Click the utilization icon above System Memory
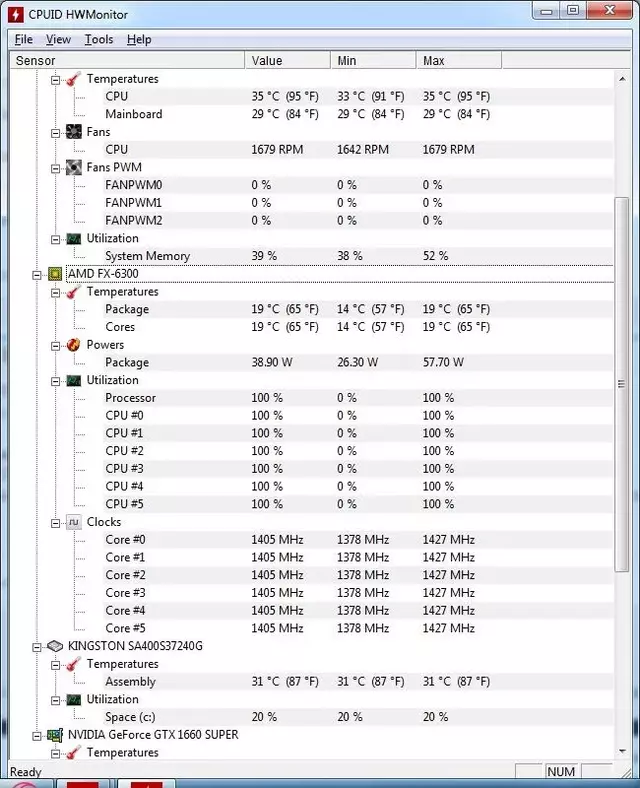 coord(74,239)
